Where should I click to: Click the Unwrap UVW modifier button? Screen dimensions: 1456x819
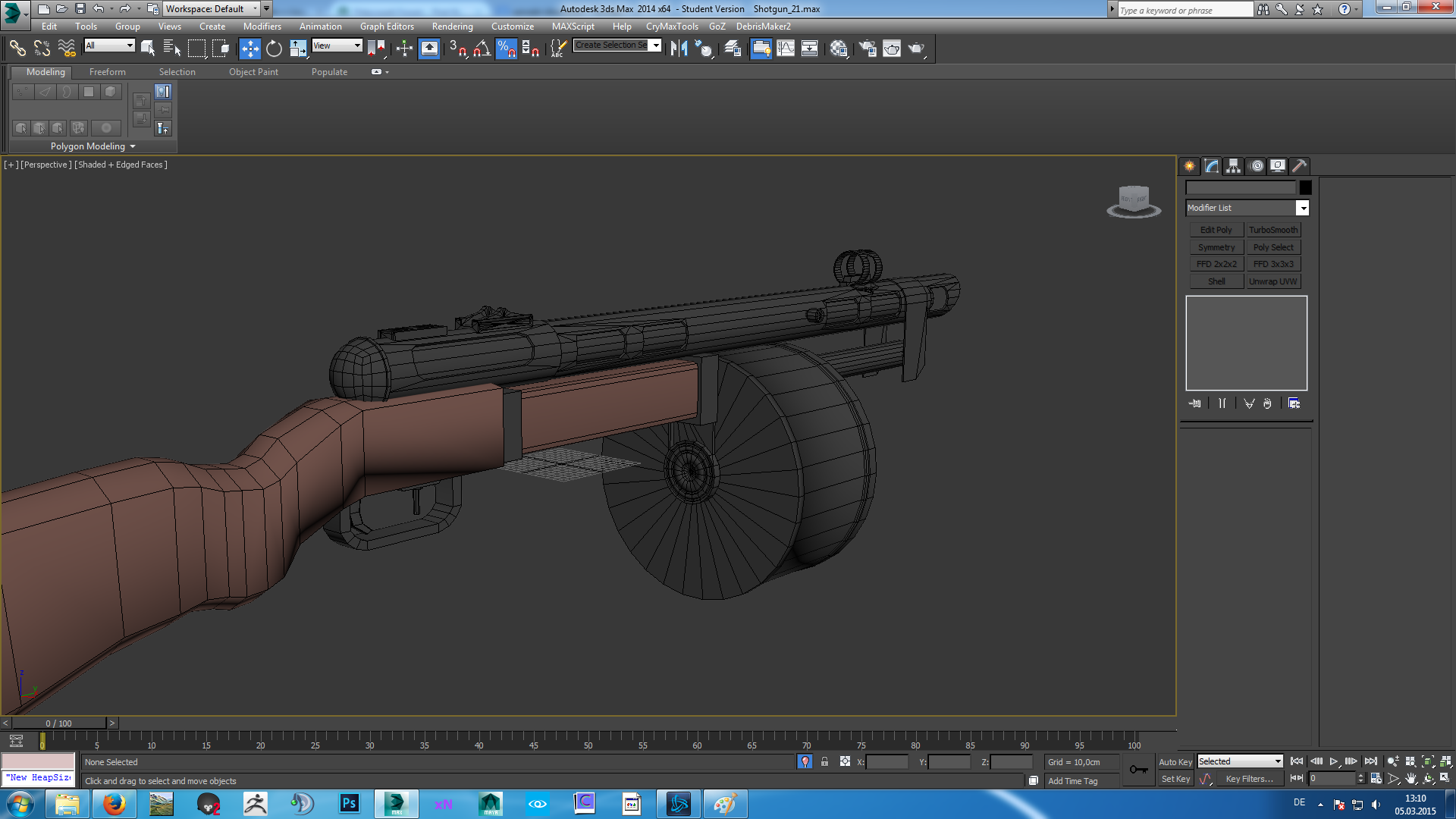point(1273,281)
